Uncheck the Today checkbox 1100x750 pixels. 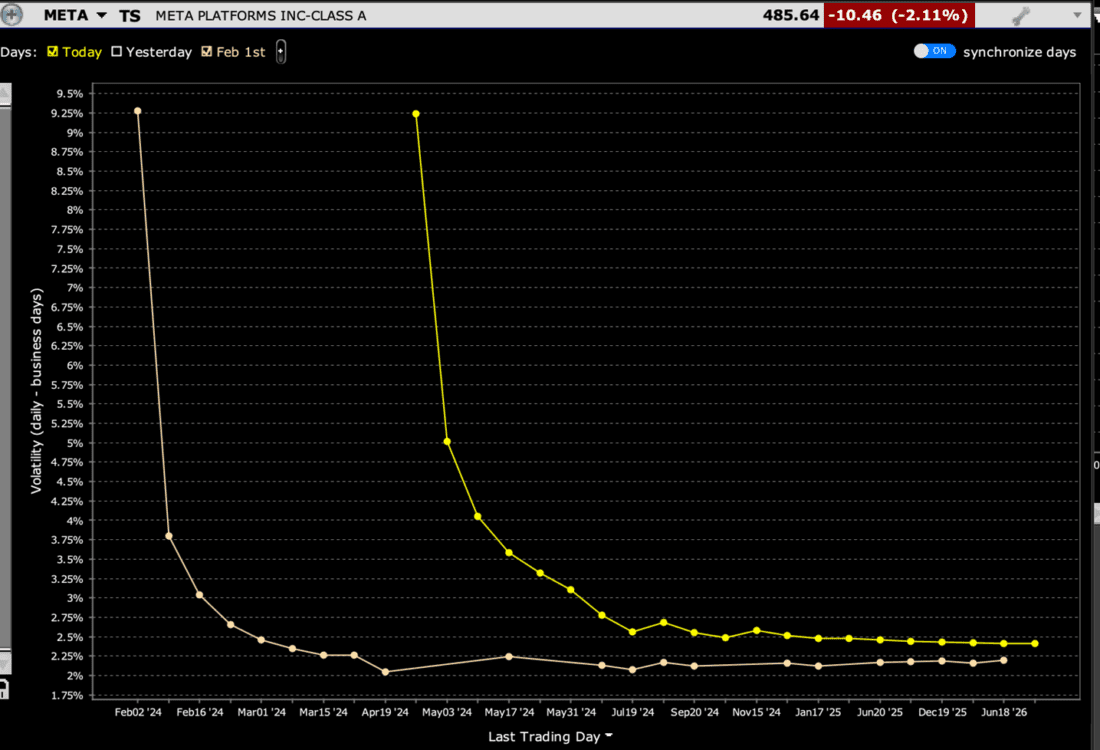[51, 51]
